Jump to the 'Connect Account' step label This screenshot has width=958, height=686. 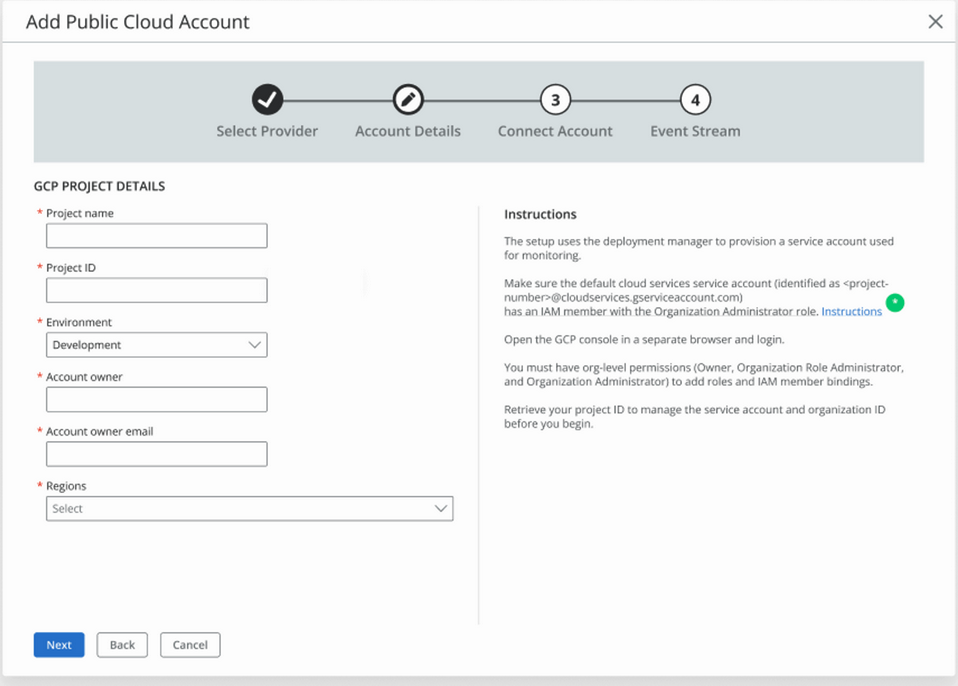(555, 131)
